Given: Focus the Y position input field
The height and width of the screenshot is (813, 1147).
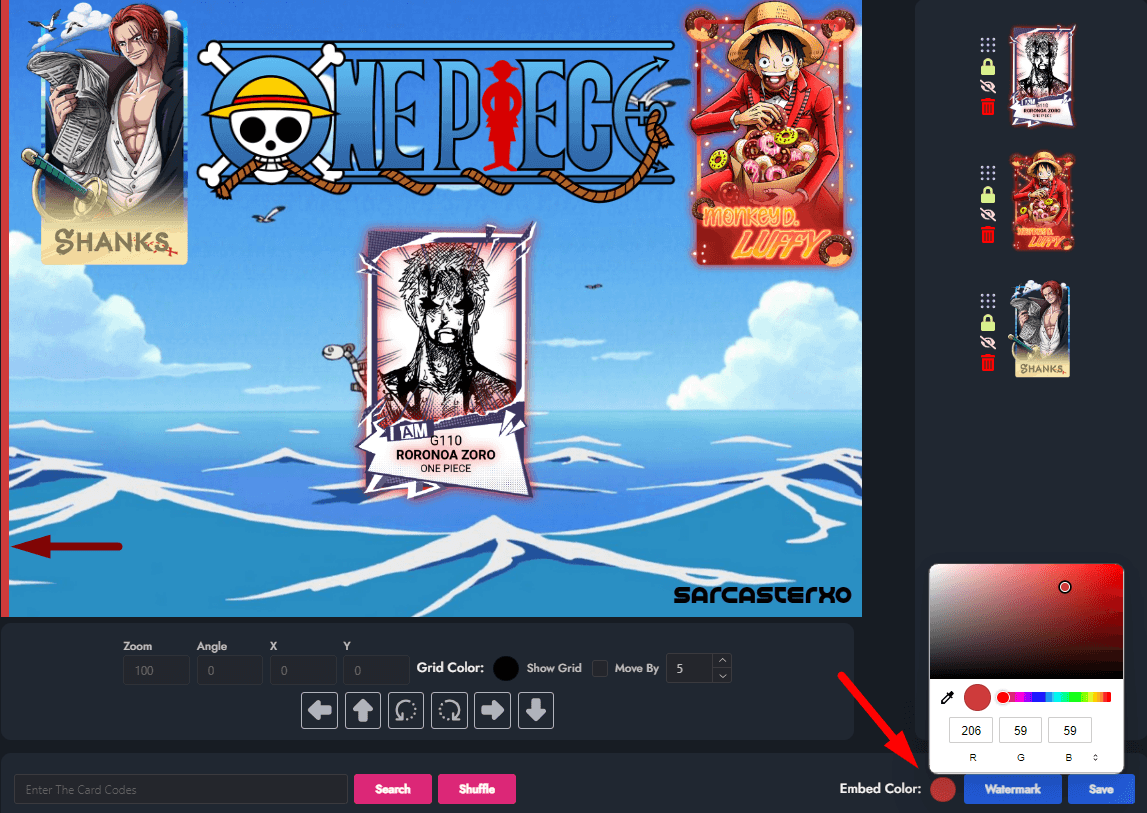Looking at the screenshot, I should (x=376, y=670).
